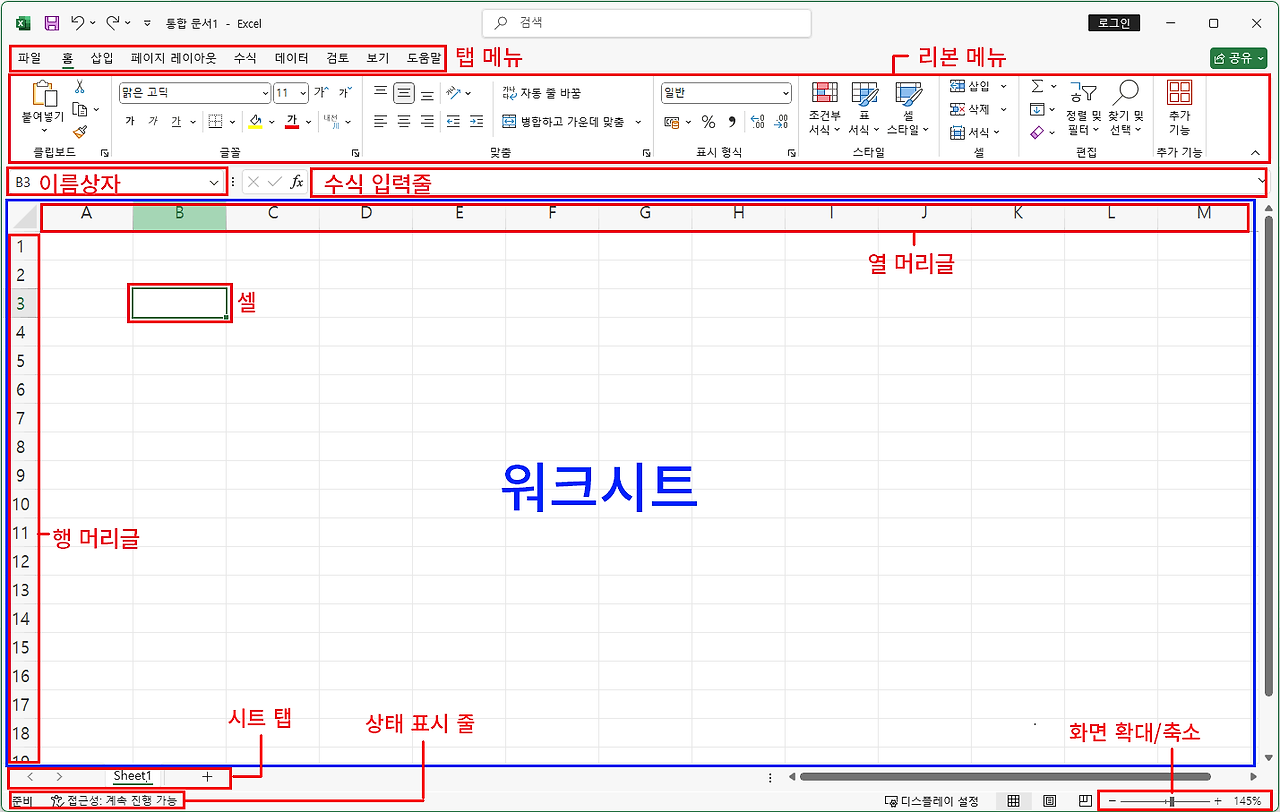The image size is (1280, 812).
Task: Click the Clear eraser icon
Action: click(x=1037, y=132)
